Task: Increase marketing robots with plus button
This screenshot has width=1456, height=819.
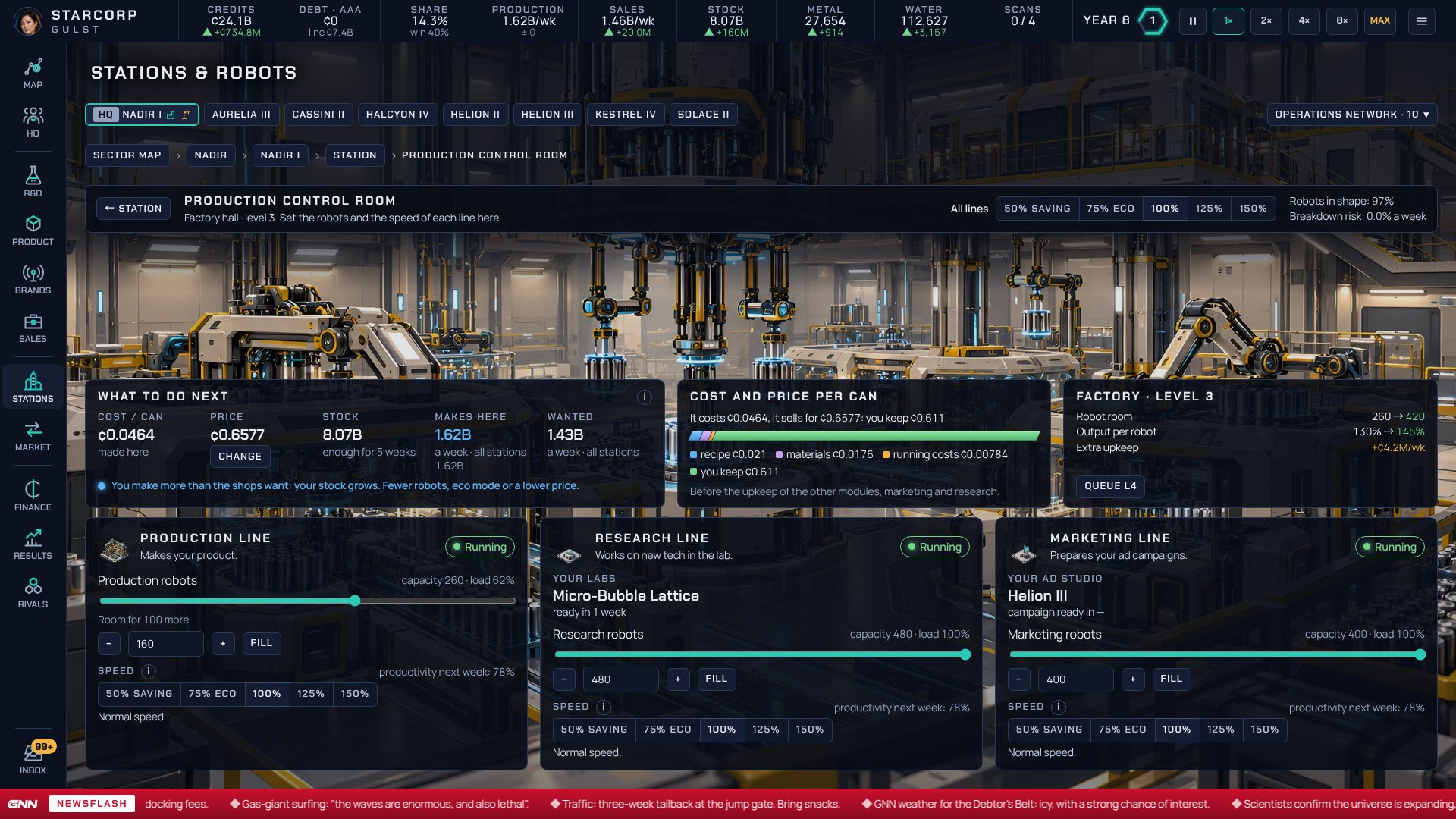Action: pos(1132,679)
